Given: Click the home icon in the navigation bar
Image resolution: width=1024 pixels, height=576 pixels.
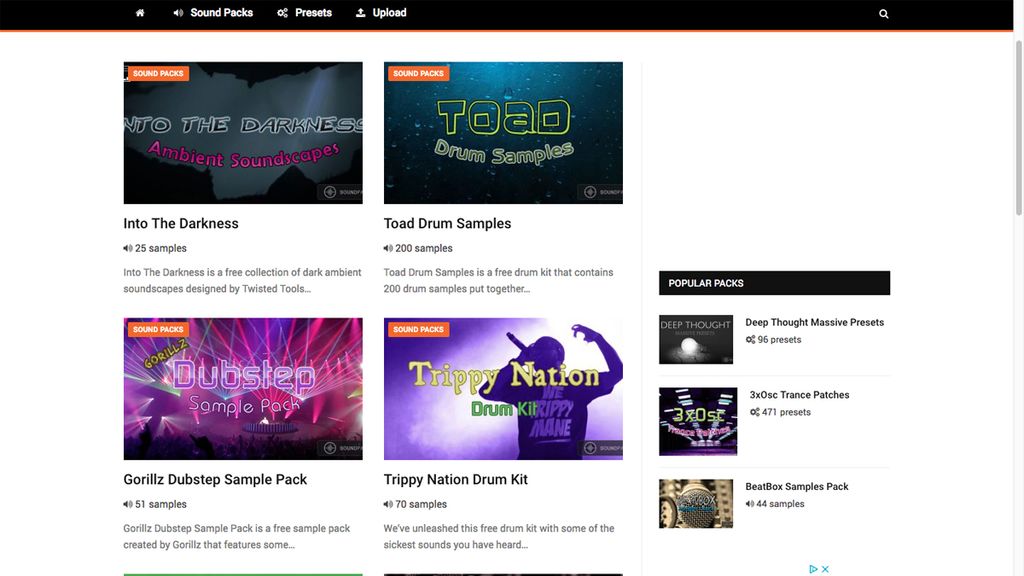Looking at the screenshot, I should [139, 13].
